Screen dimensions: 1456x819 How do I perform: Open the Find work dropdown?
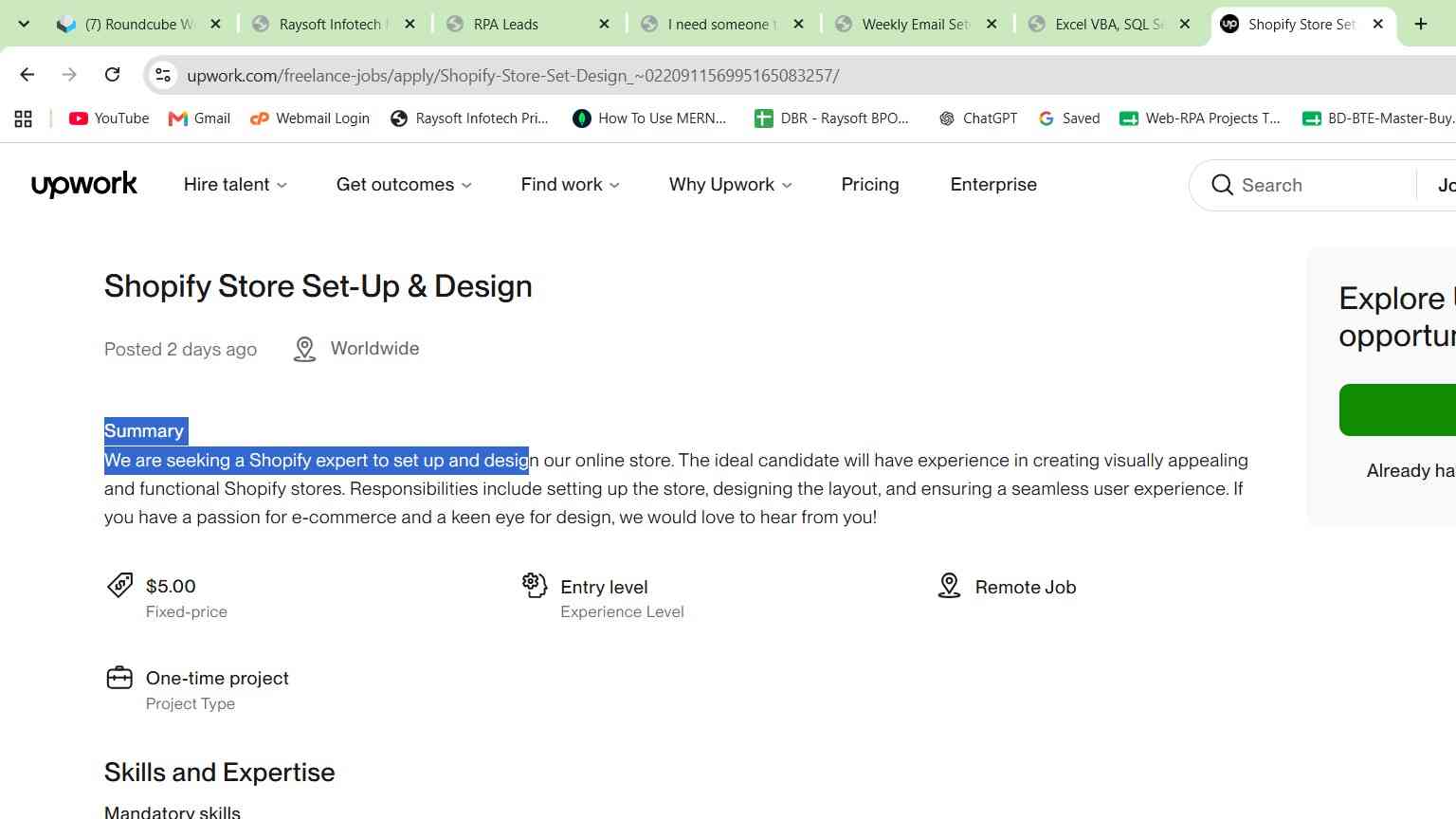pyautogui.click(x=570, y=185)
